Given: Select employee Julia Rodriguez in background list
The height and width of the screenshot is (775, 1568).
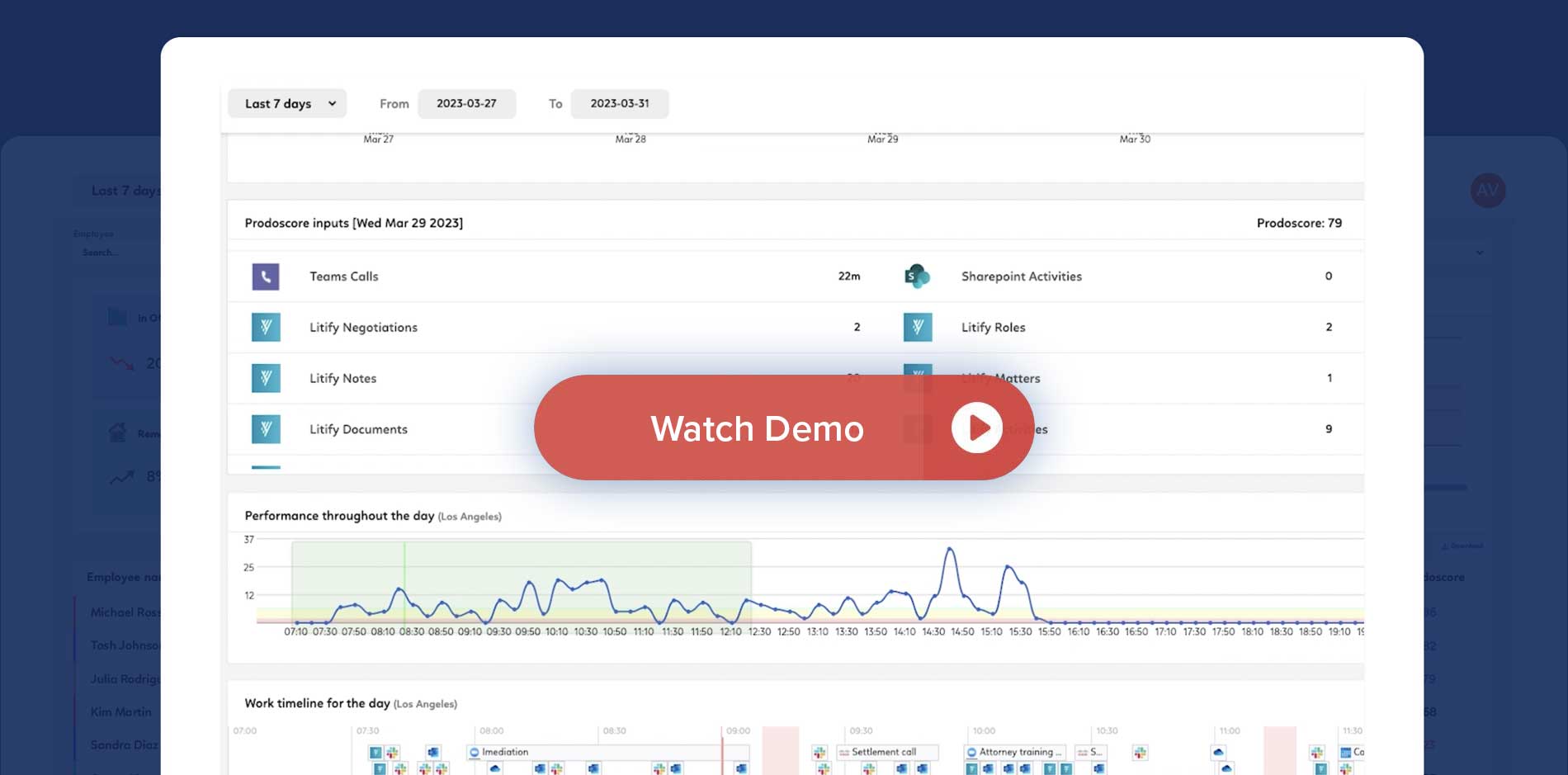Looking at the screenshot, I should [x=125, y=678].
